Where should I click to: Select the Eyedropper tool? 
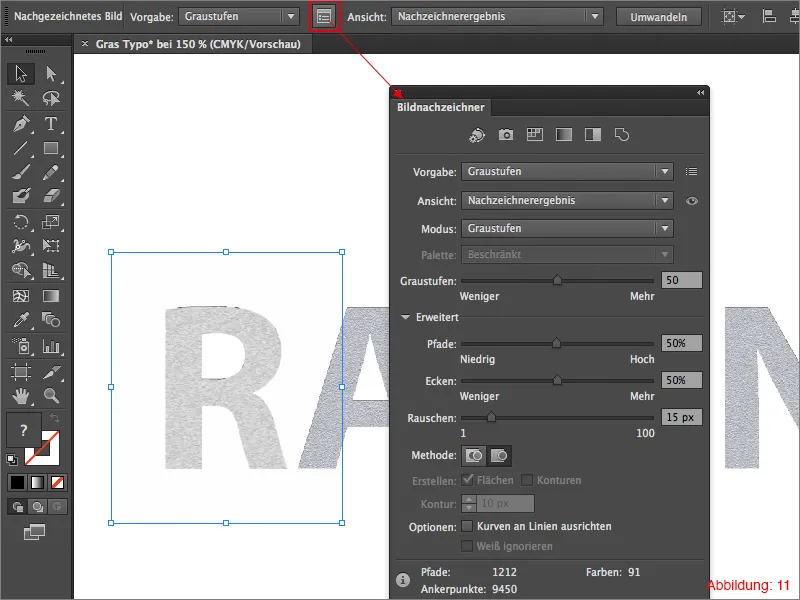21,320
